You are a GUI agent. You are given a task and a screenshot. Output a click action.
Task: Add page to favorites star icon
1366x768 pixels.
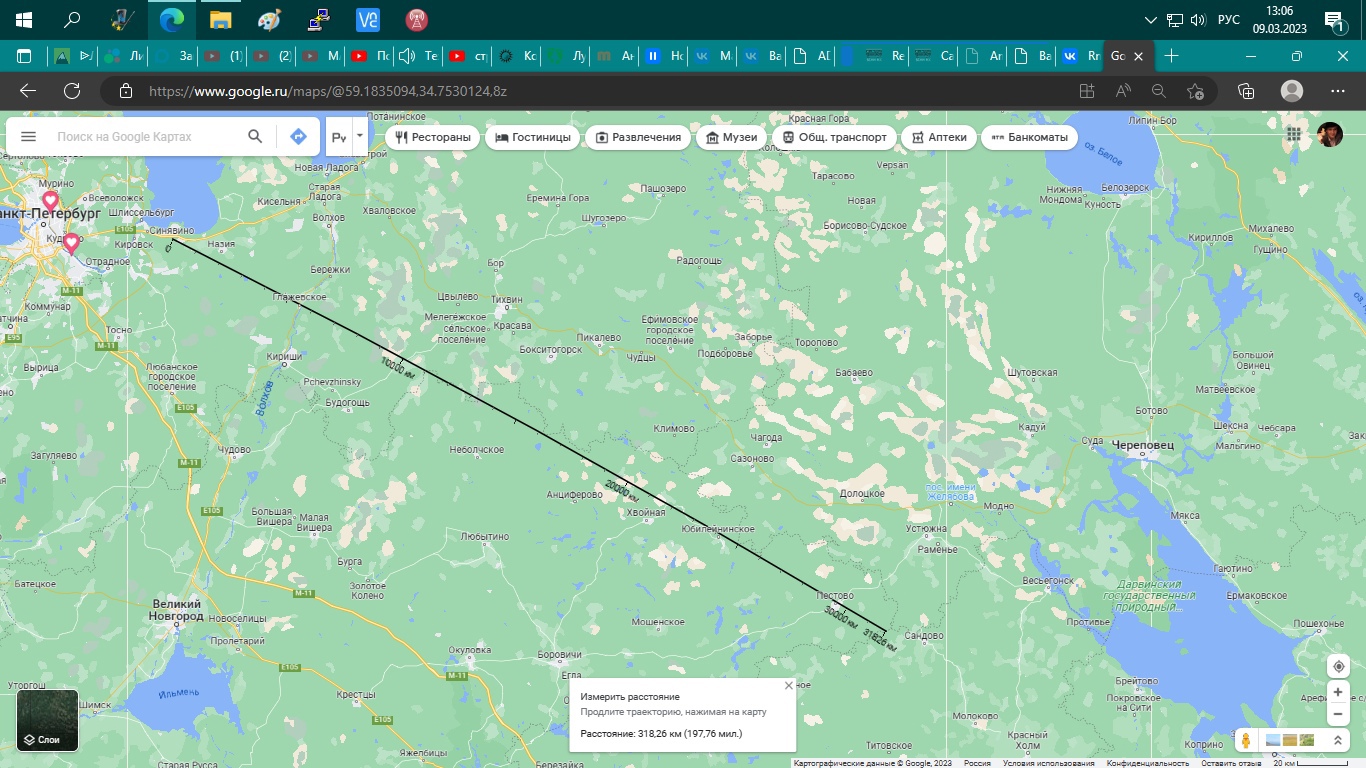[1195, 91]
